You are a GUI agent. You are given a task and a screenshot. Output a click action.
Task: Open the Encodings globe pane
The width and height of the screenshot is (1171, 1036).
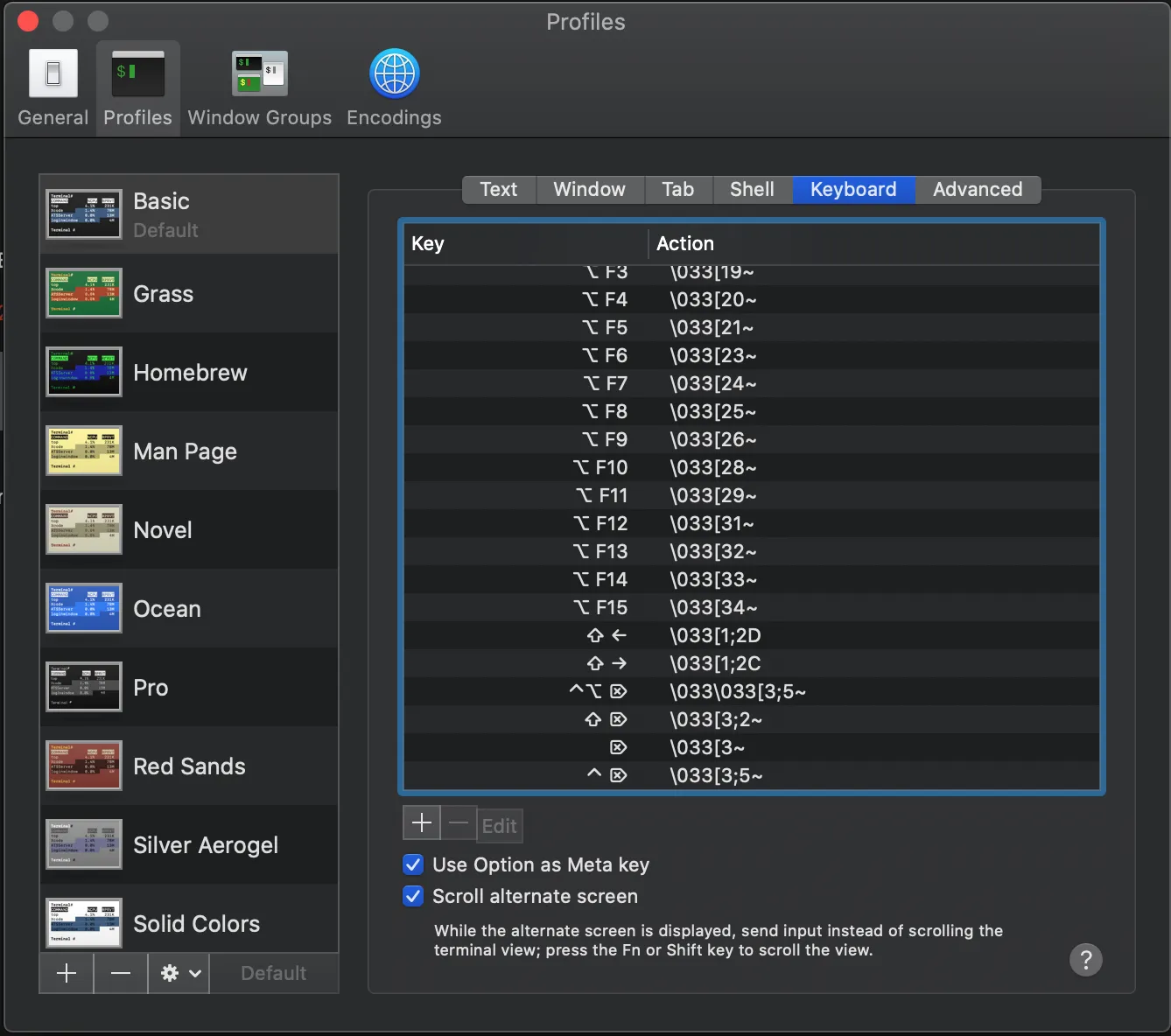point(395,88)
